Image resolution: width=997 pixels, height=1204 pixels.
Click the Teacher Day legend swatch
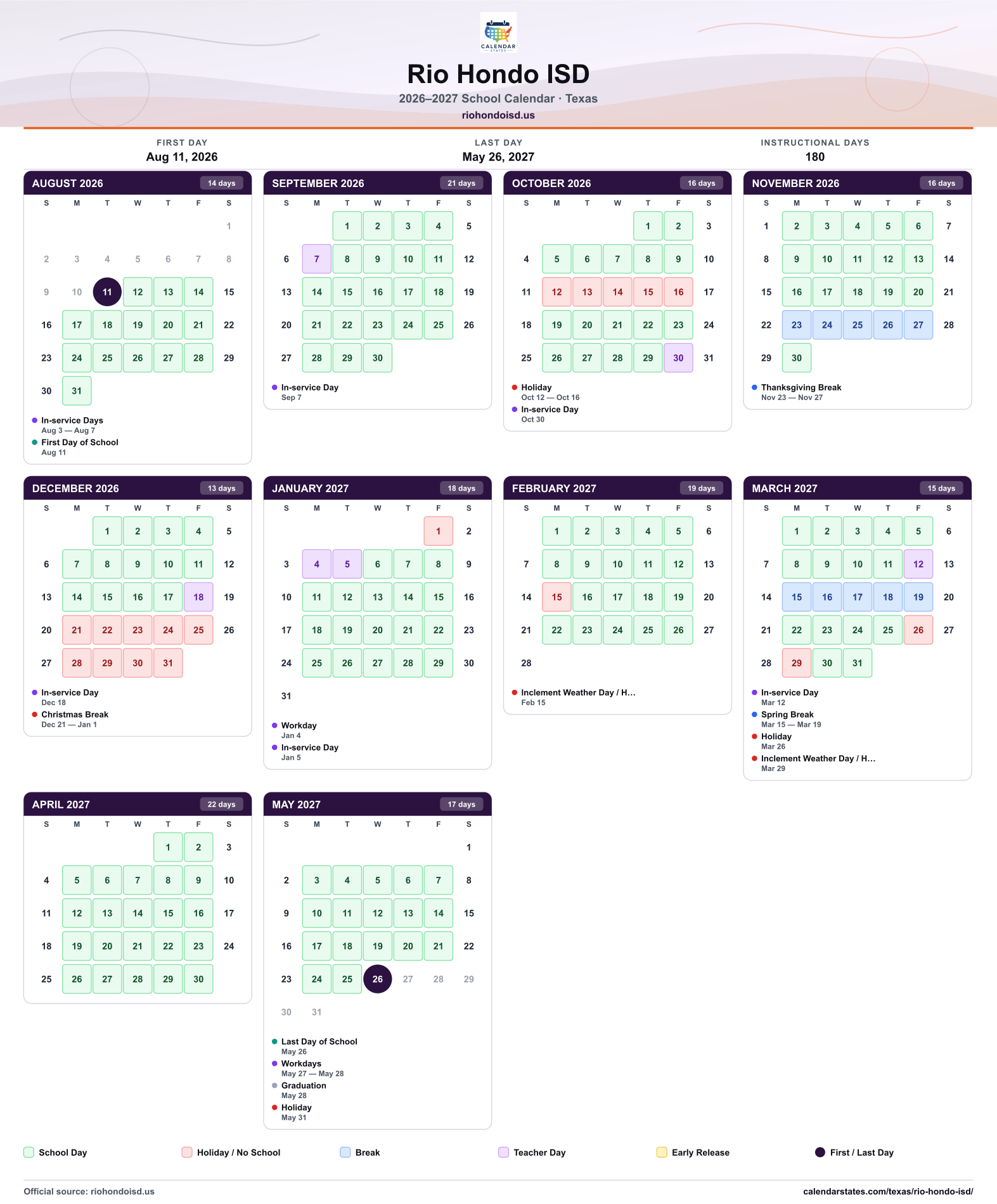503,1153
